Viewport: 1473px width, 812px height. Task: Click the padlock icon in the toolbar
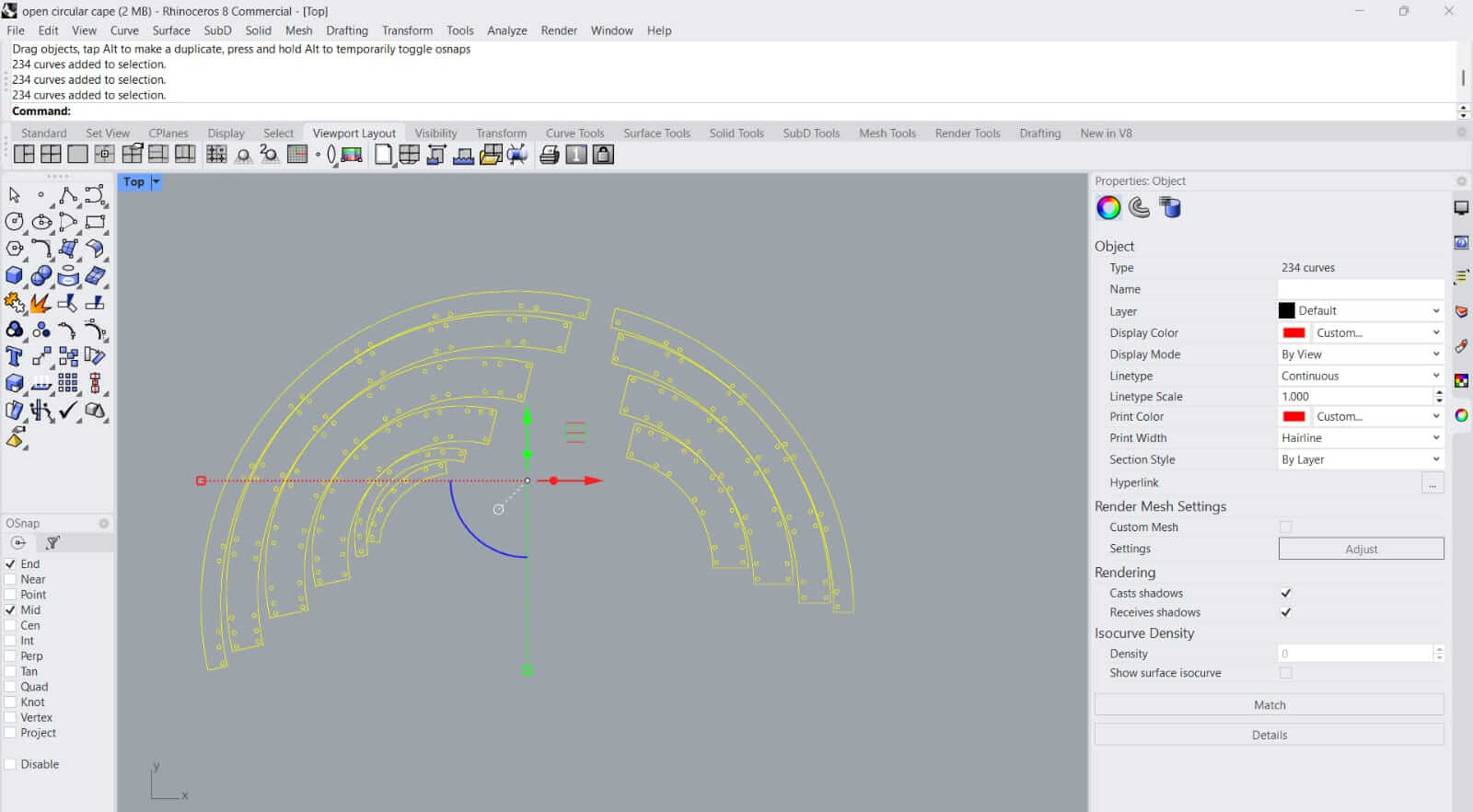603,155
